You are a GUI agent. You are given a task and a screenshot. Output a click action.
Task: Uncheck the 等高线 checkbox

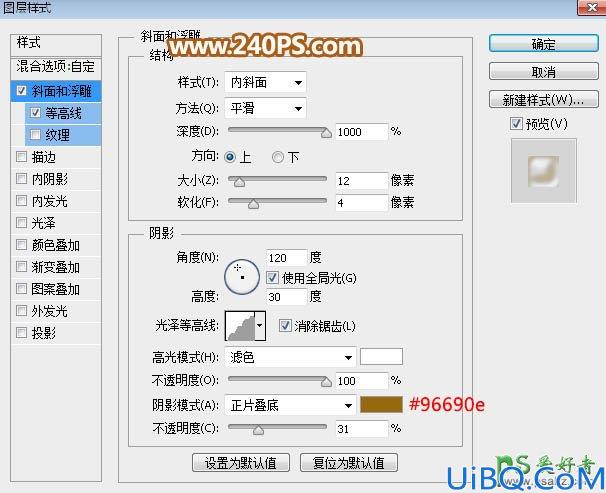35,112
